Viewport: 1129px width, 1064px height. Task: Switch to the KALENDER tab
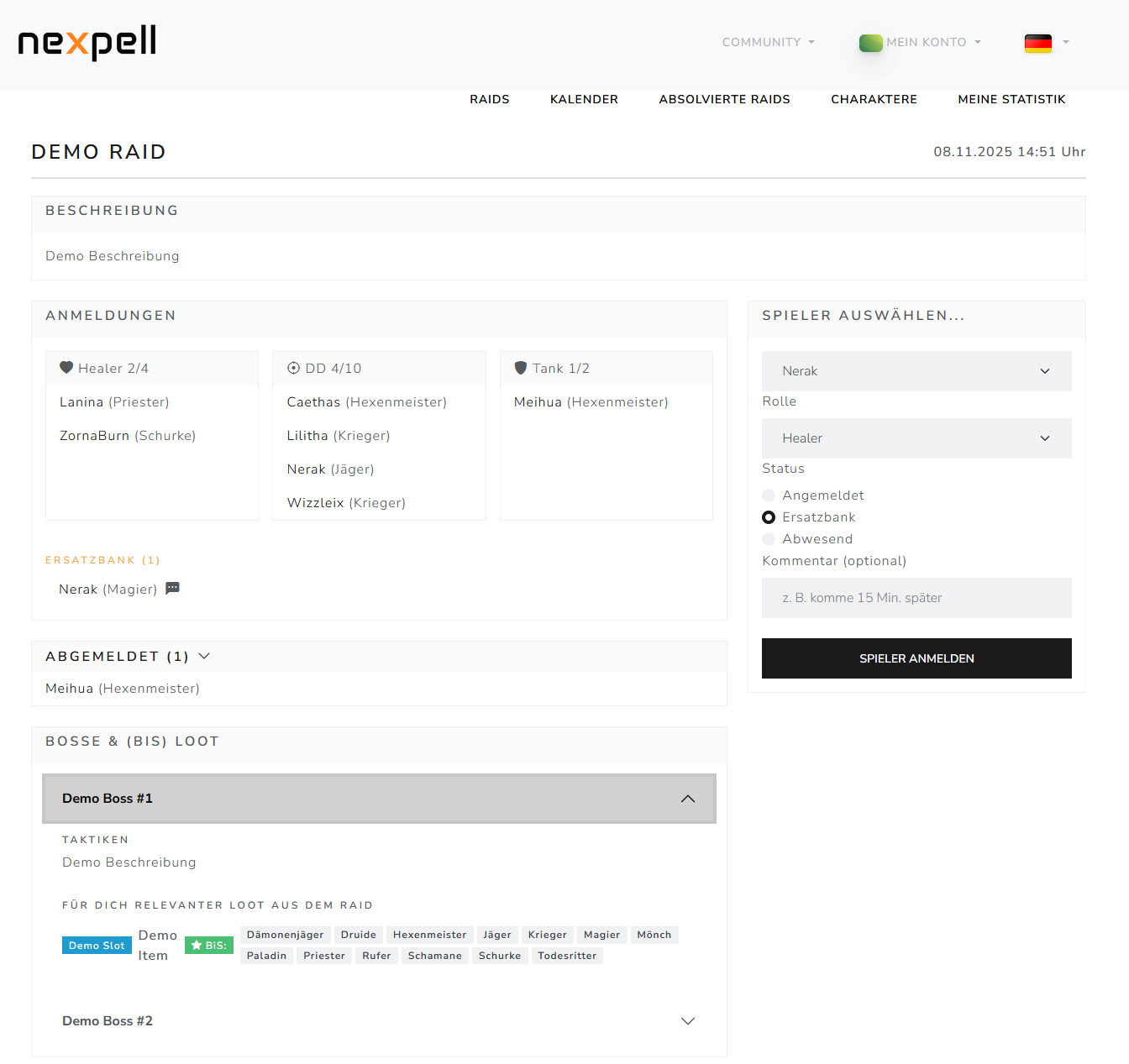tap(584, 99)
